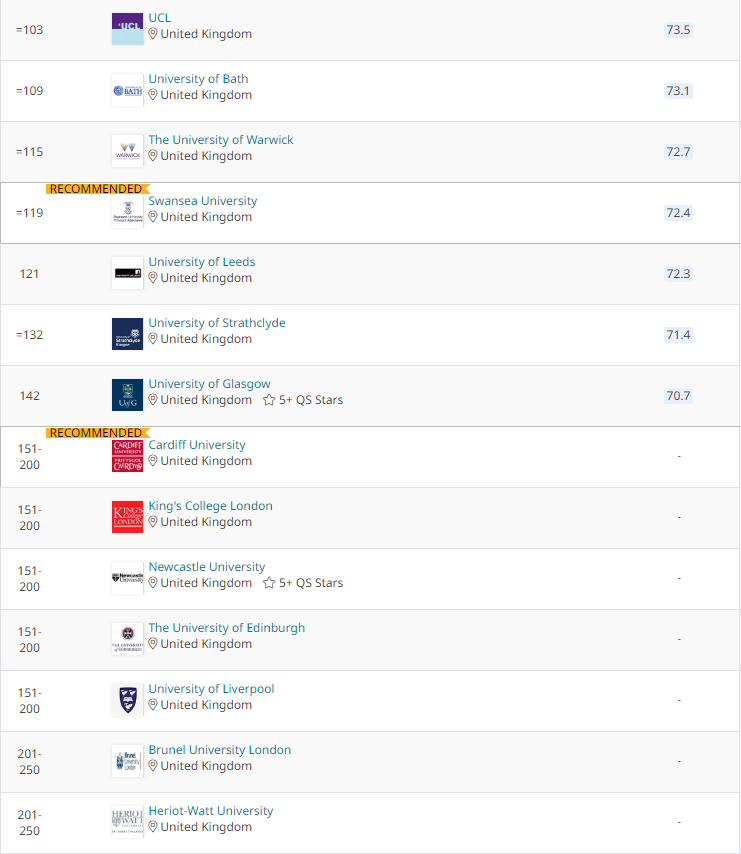Viewport: 741px width, 854px height.
Task: Click the Recommended badge above Swansea University
Action: 96,188
